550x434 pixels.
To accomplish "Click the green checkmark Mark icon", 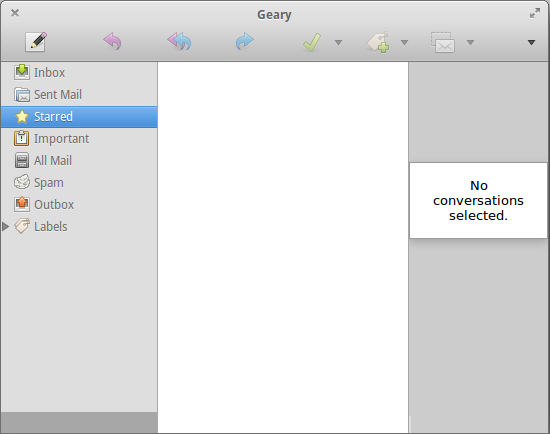I will pos(311,42).
